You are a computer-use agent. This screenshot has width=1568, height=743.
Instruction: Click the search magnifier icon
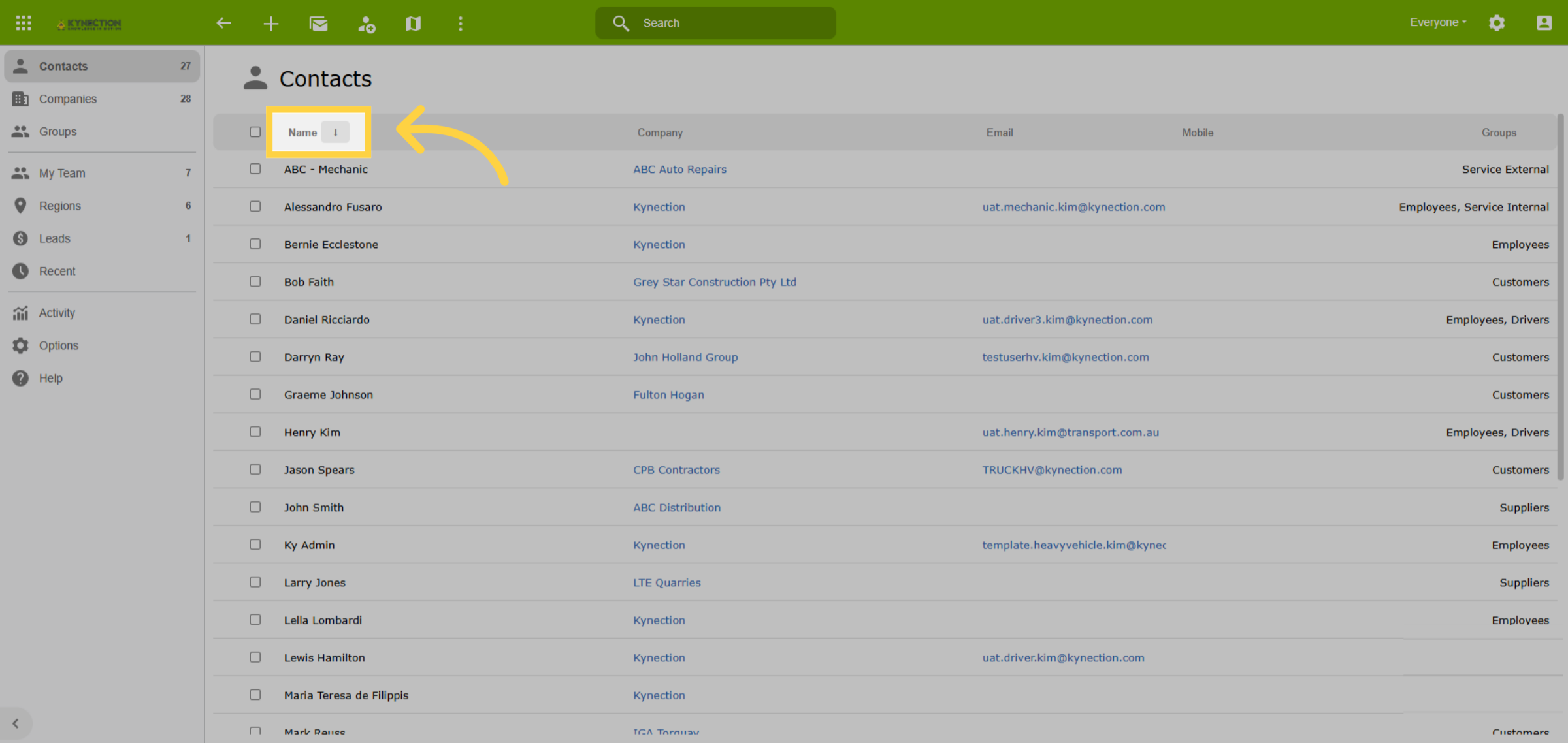point(620,23)
